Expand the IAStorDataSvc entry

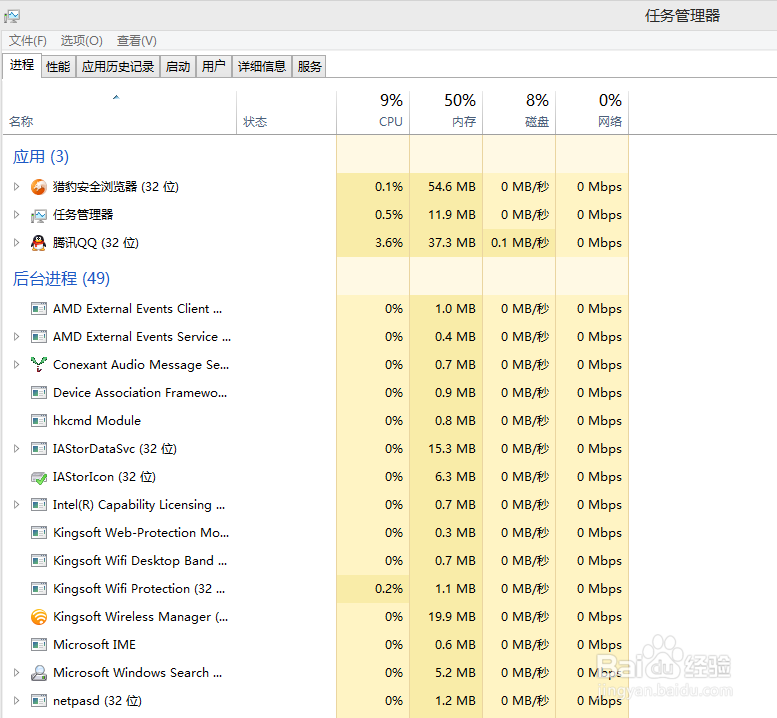tap(16, 449)
